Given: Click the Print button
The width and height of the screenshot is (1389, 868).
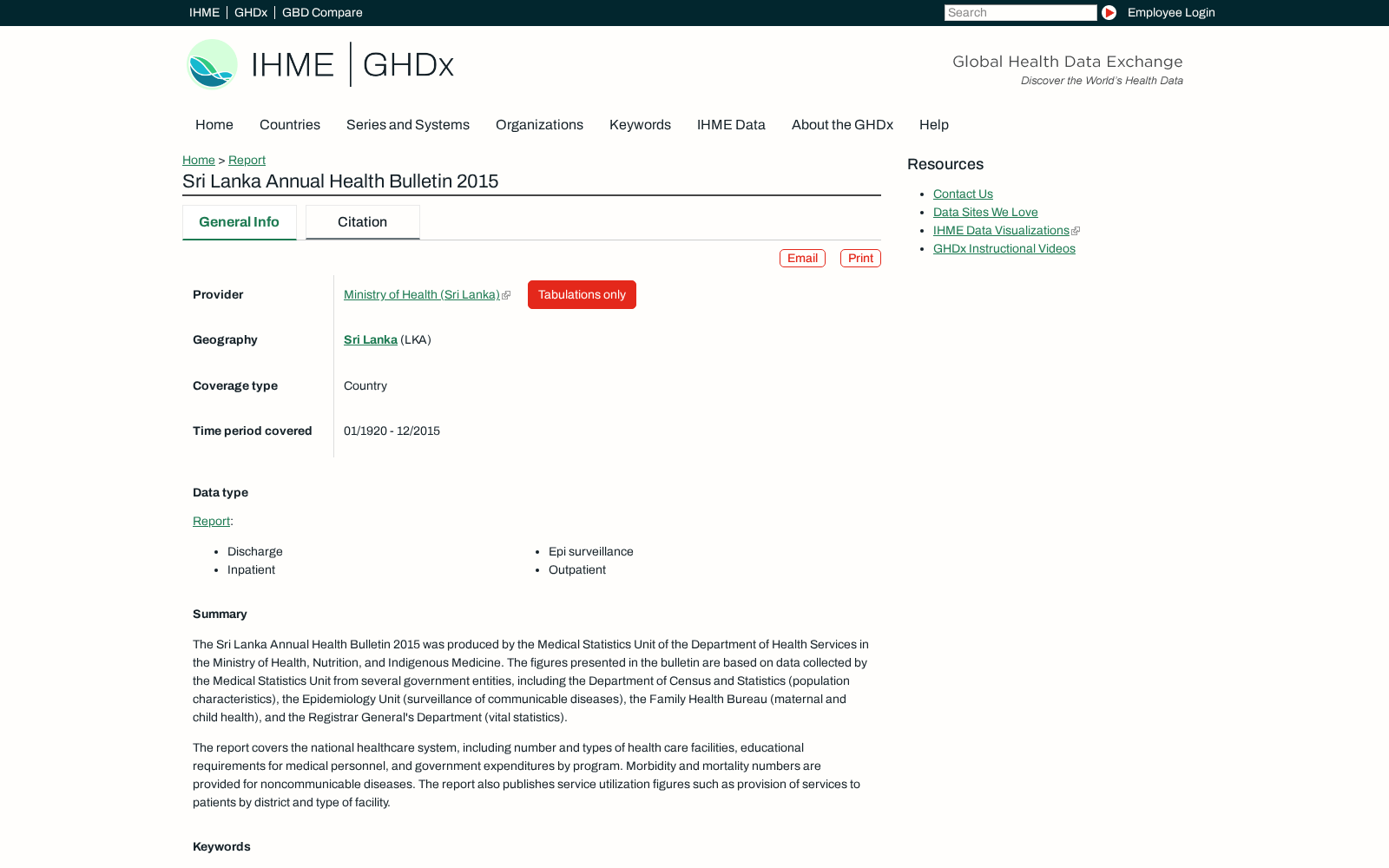Looking at the screenshot, I should 860,258.
